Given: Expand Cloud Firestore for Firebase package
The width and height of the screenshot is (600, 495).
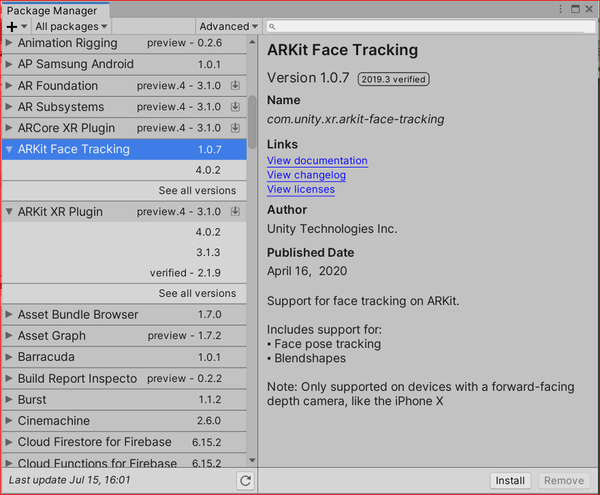Looking at the screenshot, I should (x=9, y=442).
